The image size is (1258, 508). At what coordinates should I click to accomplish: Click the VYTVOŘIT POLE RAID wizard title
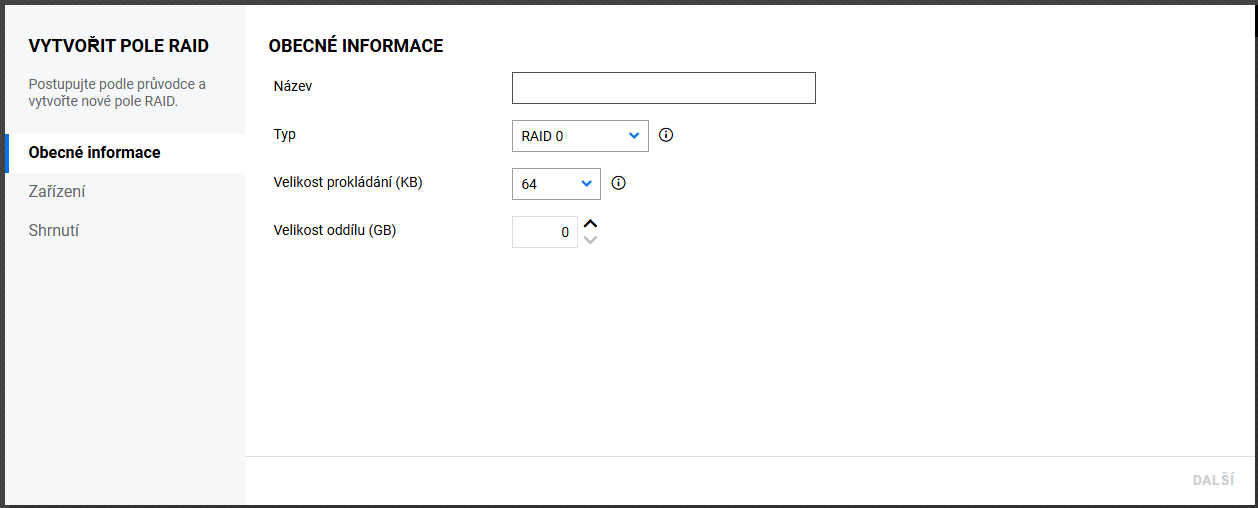119,46
